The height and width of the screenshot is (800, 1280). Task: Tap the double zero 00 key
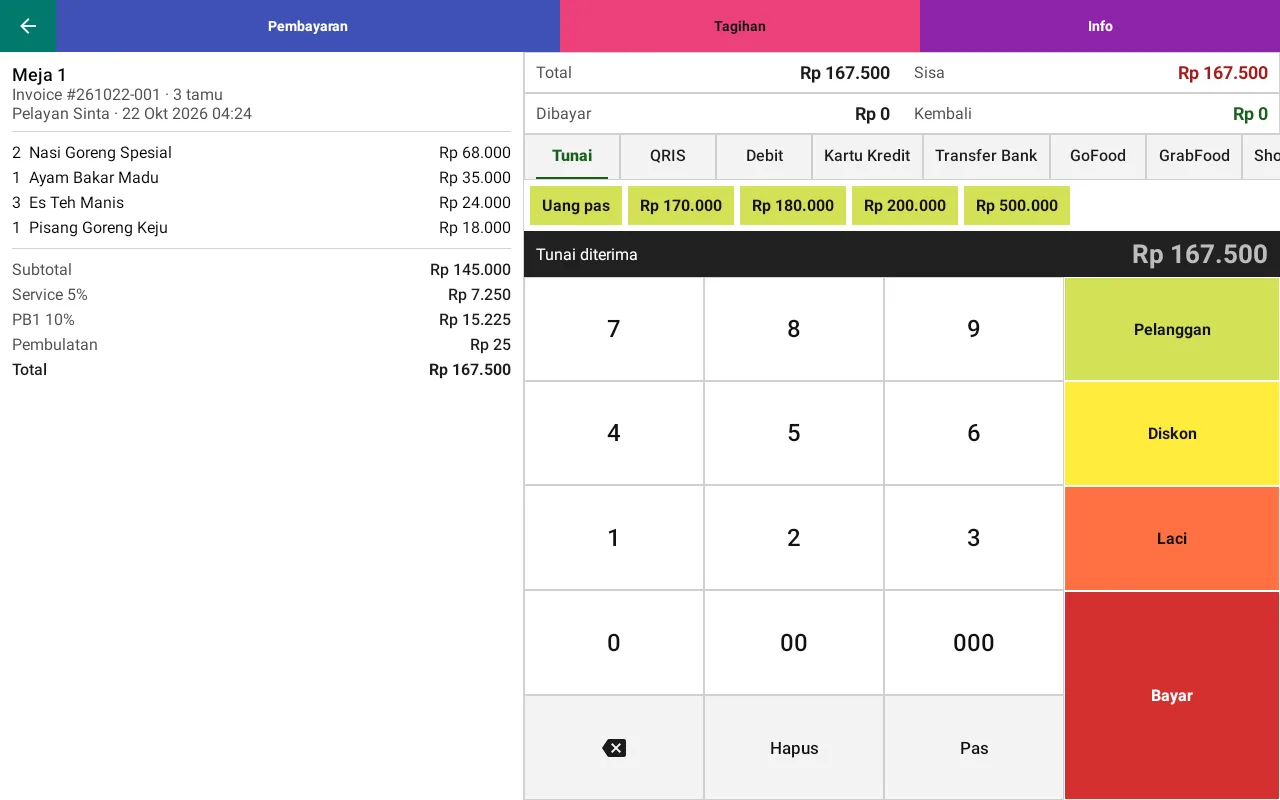coord(794,643)
